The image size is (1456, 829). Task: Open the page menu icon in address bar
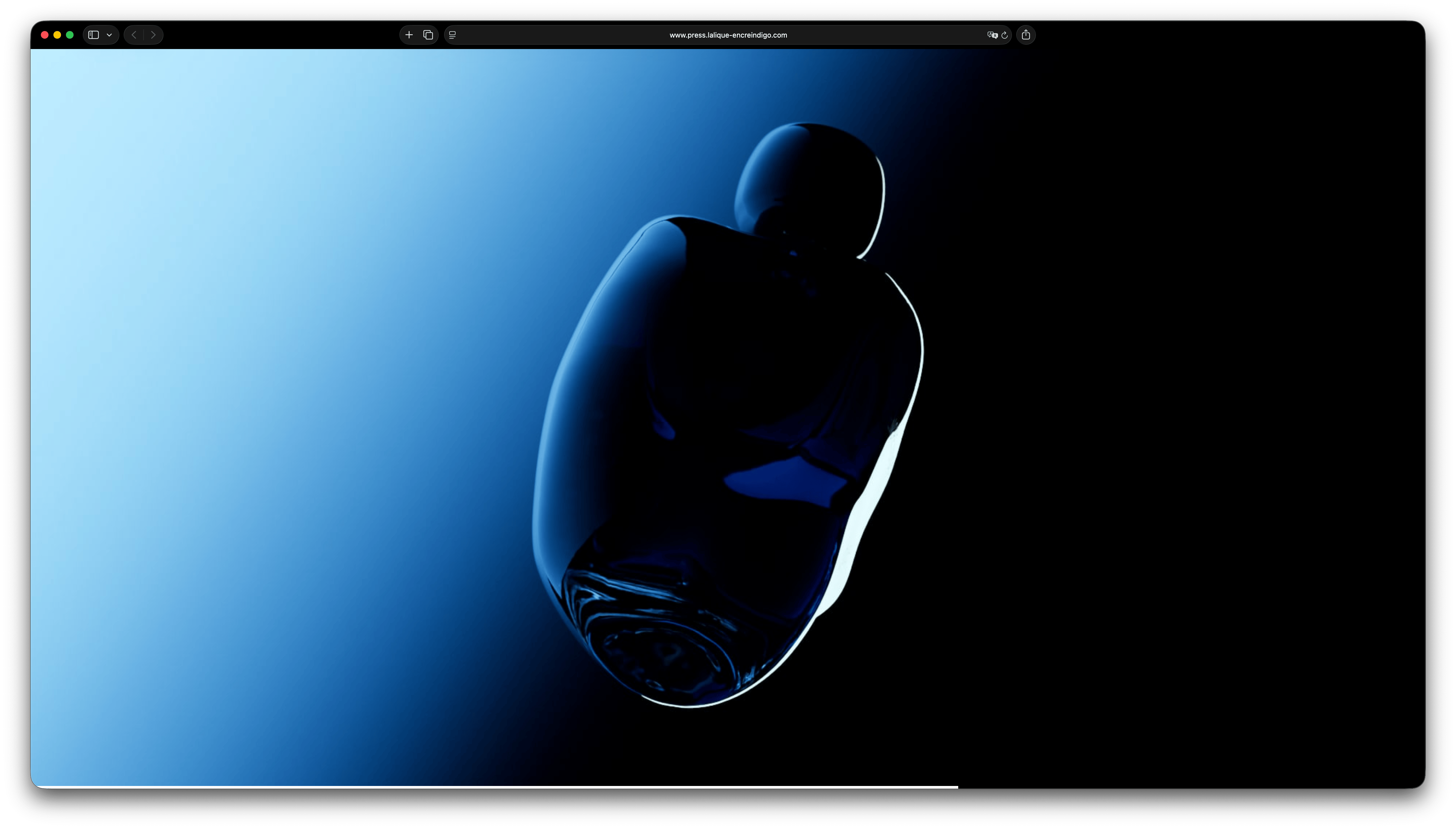(453, 35)
